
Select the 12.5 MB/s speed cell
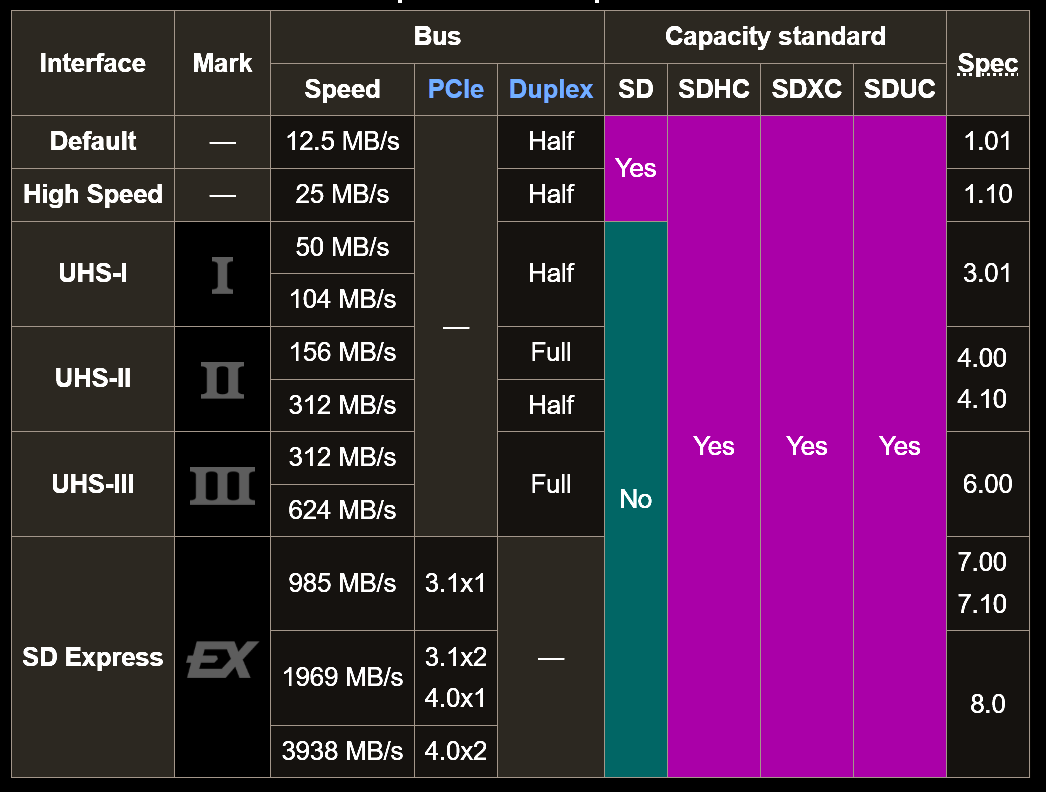tap(342, 141)
